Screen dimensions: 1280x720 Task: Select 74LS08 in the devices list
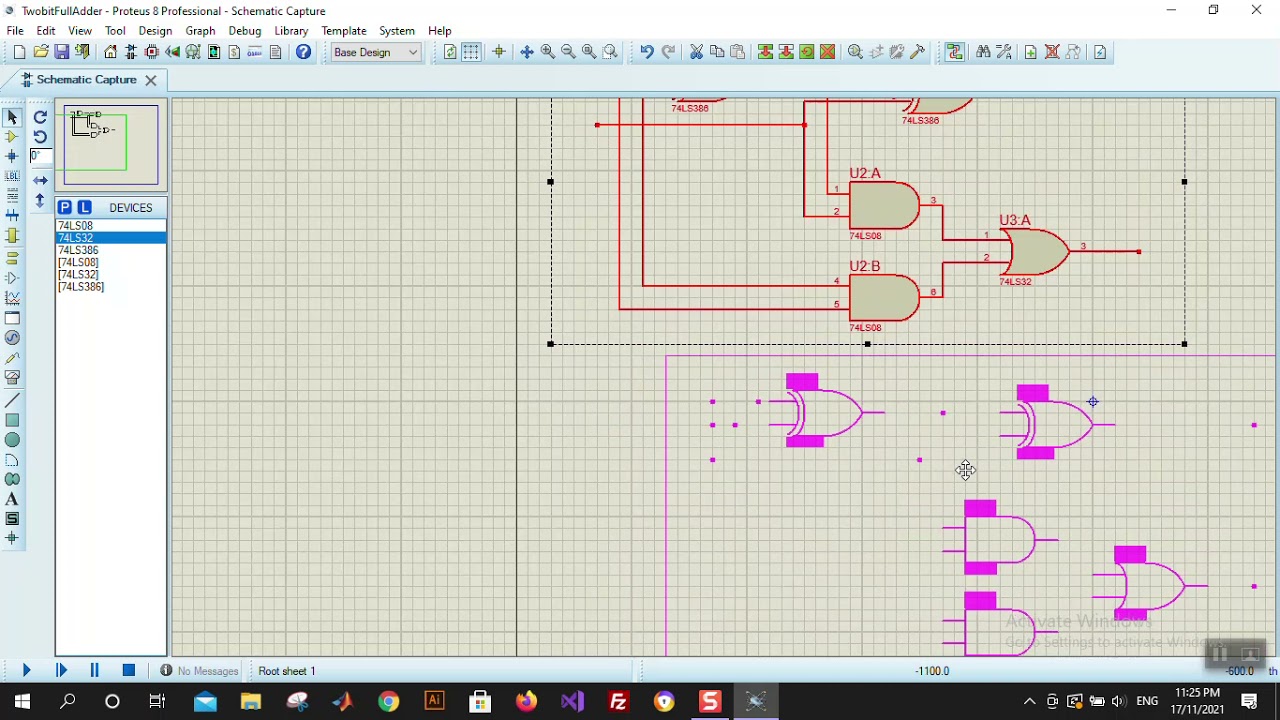pos(111,226)
